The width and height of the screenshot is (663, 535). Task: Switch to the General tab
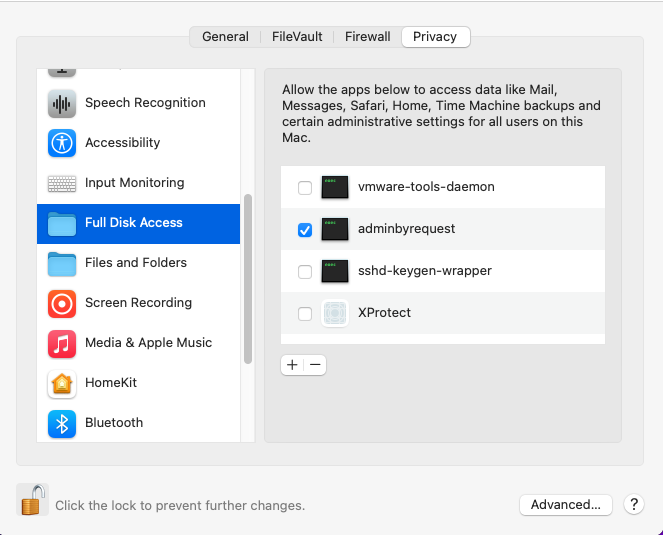click(x=225, y=37)
